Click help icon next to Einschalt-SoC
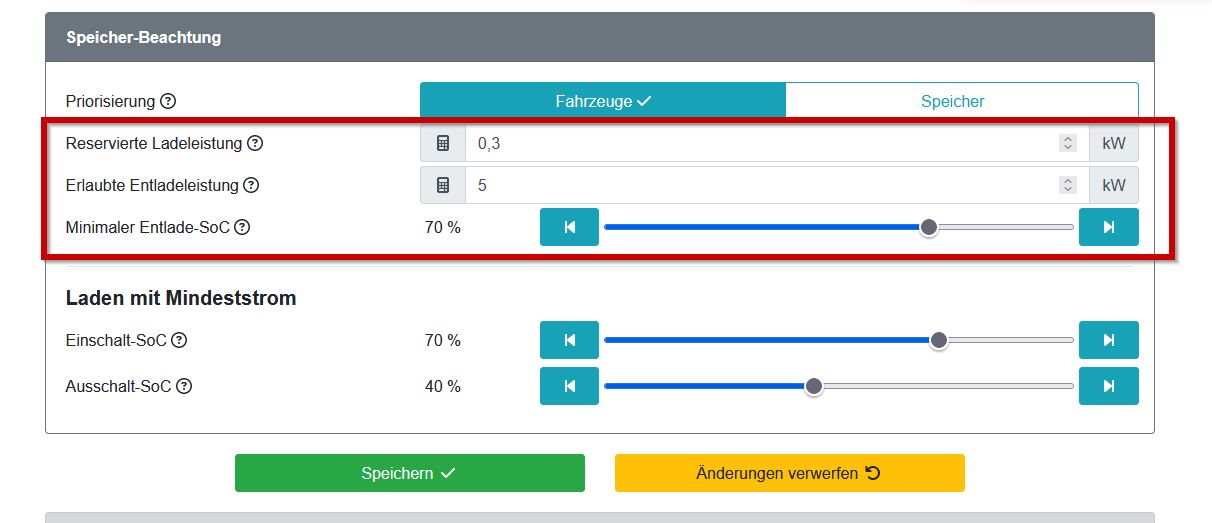Viewport: 1212px width, 523px height. pyautogui.click(x=179, y=340)
